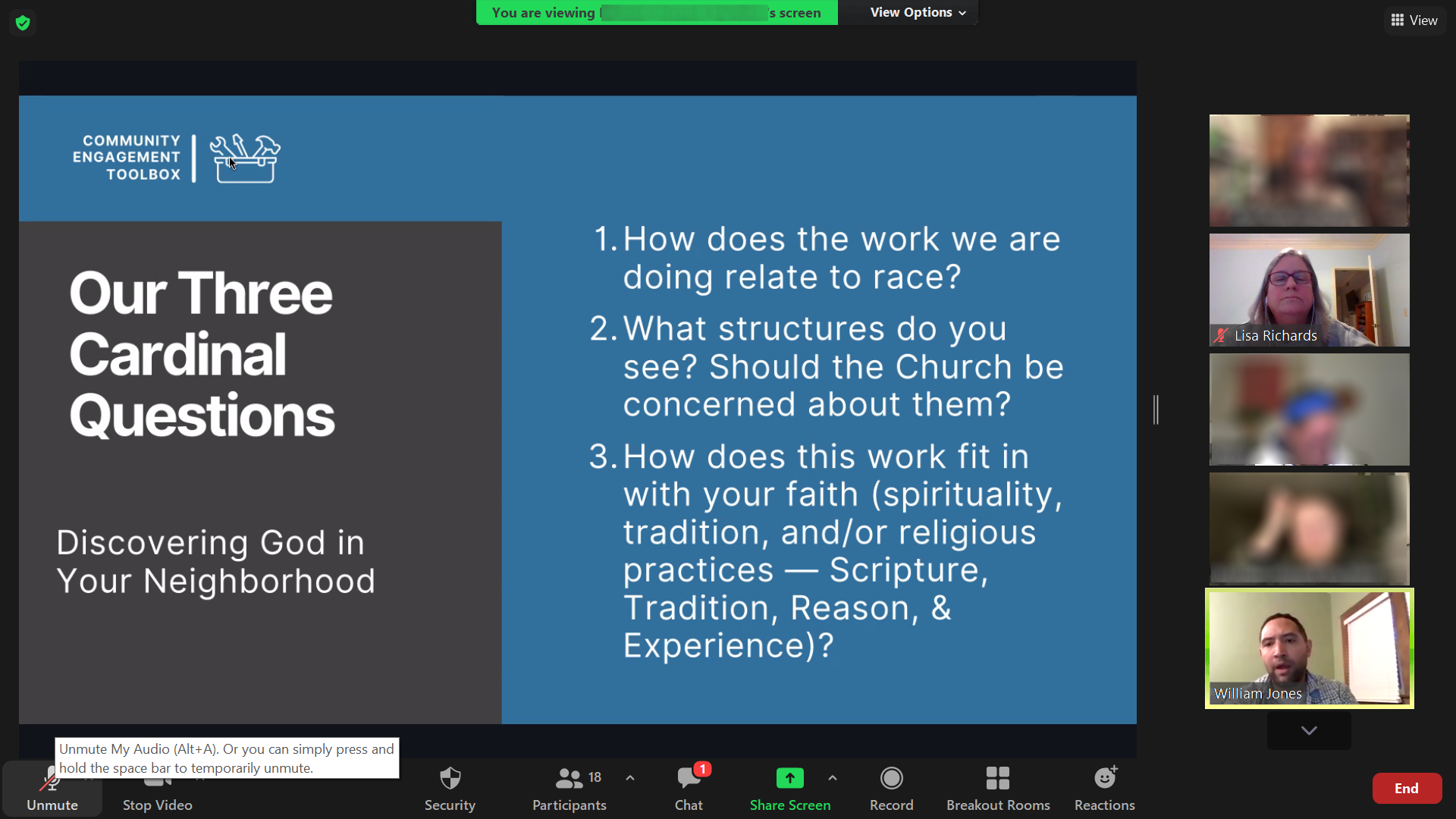1456x819 pixels.
Task: Click the red End meeting button
Action: (1406, 788)
